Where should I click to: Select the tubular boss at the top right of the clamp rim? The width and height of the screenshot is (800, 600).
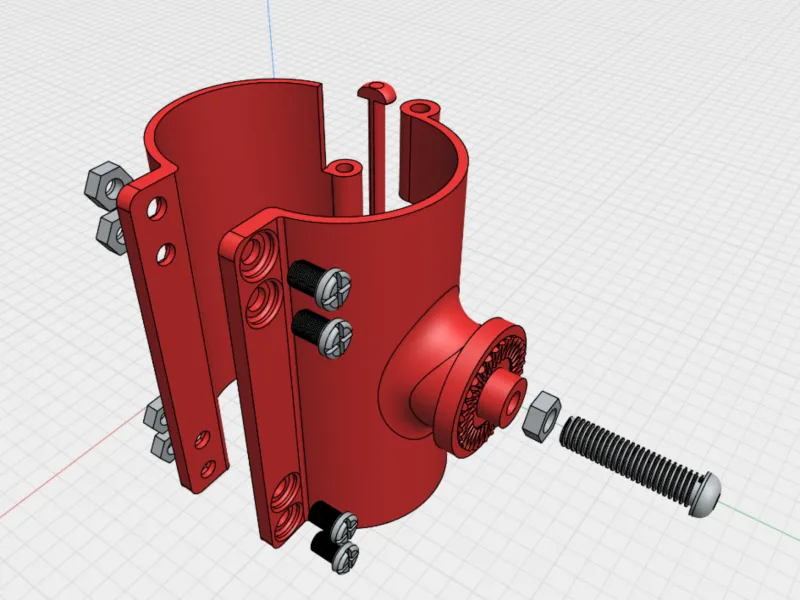tap(420, 109)
